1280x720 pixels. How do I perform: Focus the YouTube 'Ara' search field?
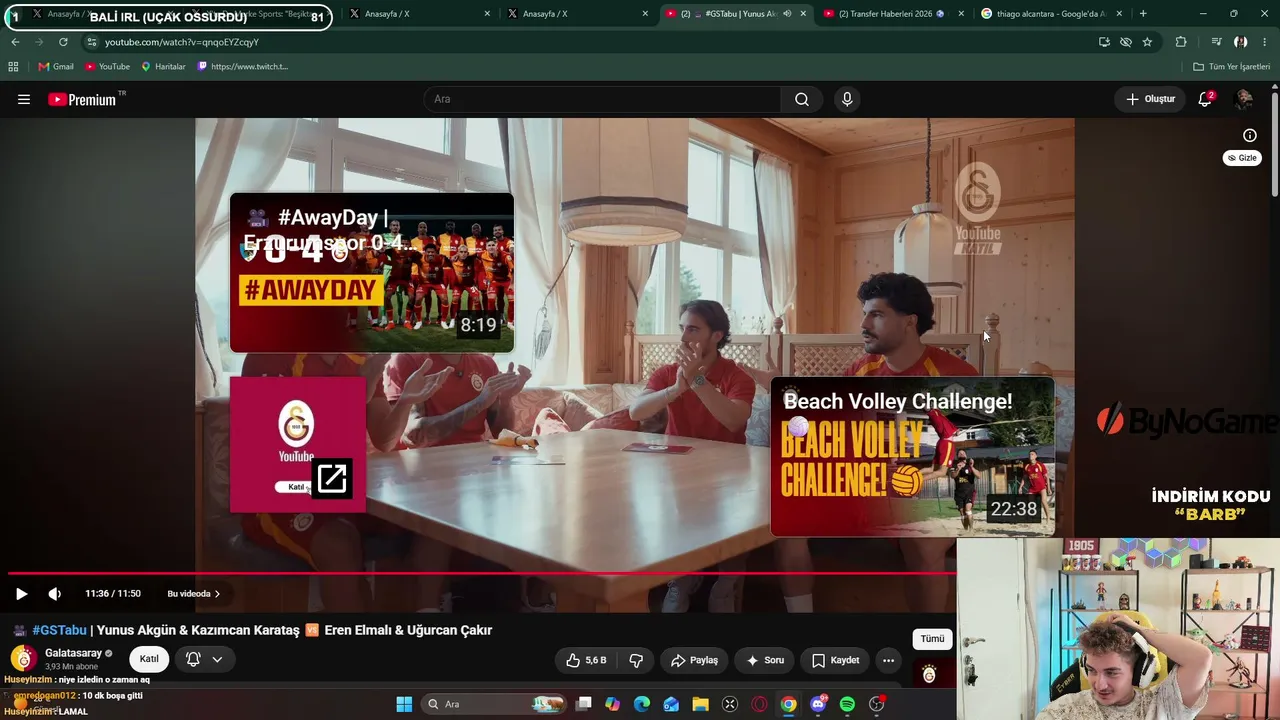click(x=602, y=99)
